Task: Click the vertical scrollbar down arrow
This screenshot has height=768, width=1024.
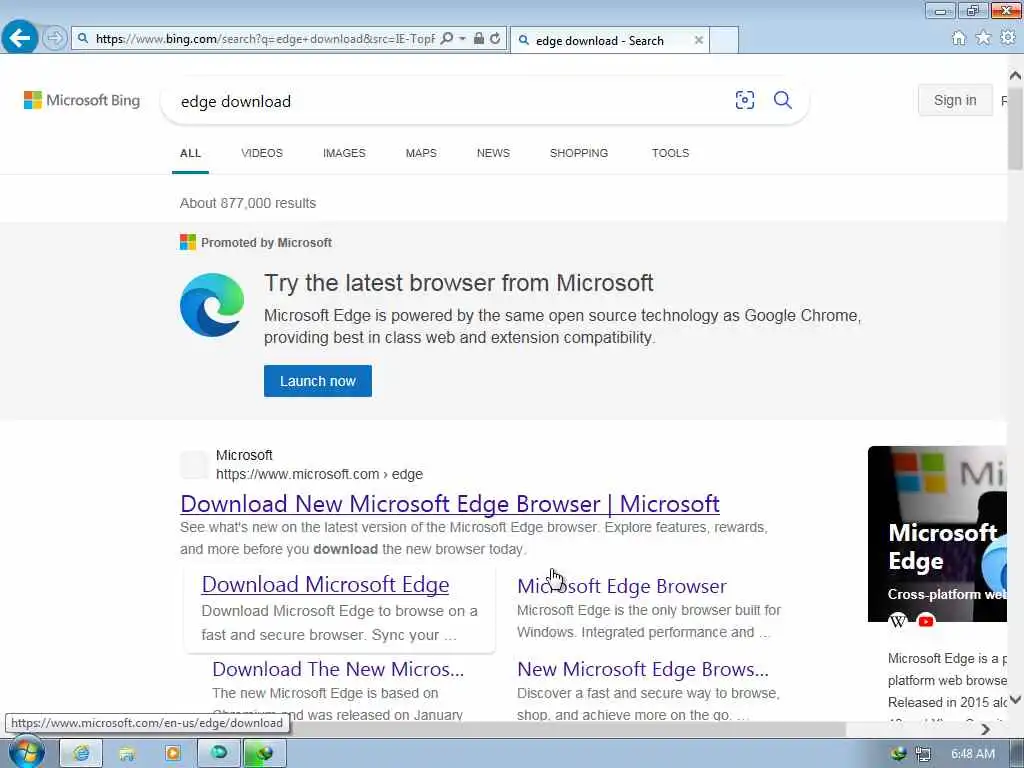Action: [x=1015, y=699]
